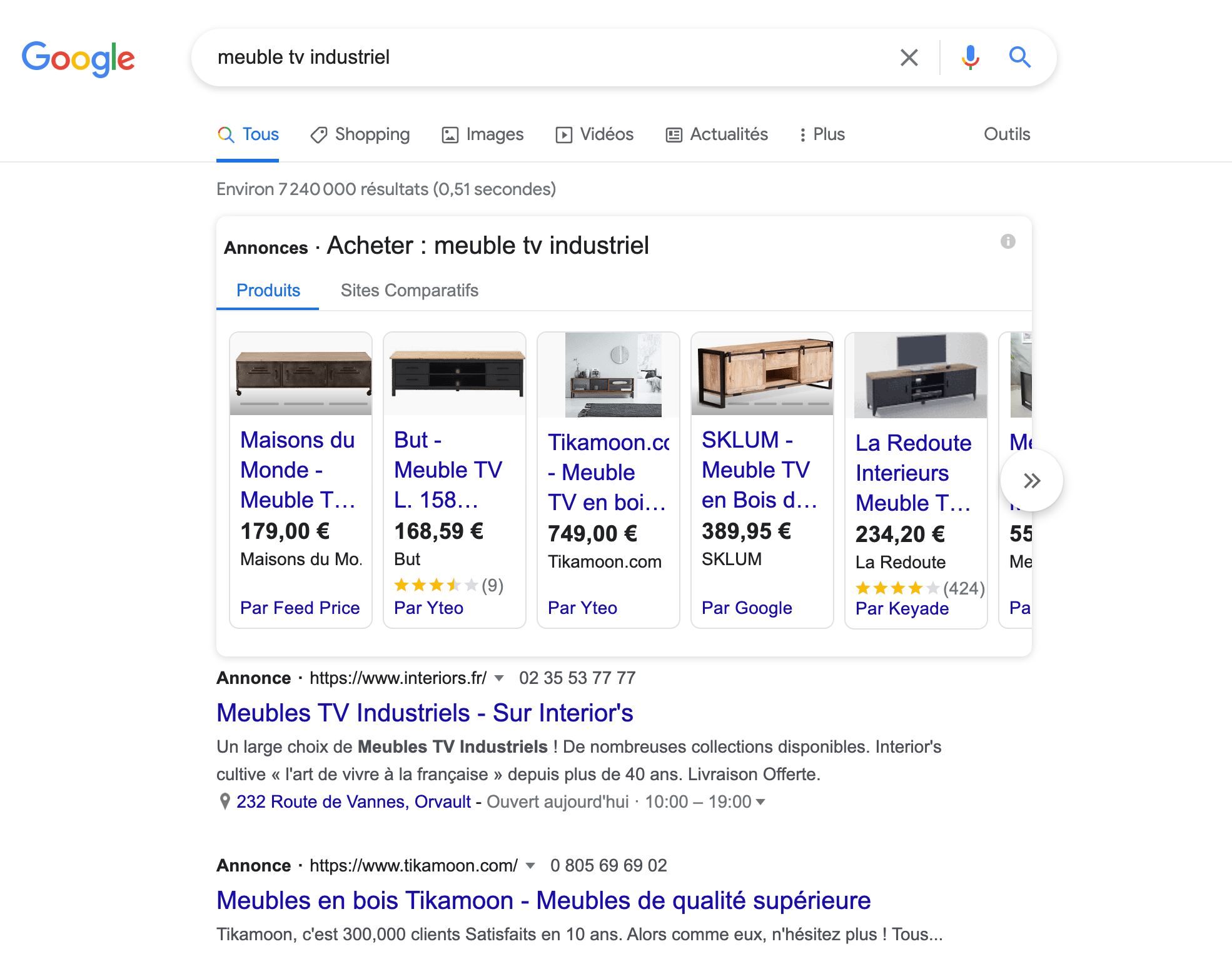Open SKLUM - Meuble TV en Bois link
The image size is (1232, 979).
click(760, 470)
